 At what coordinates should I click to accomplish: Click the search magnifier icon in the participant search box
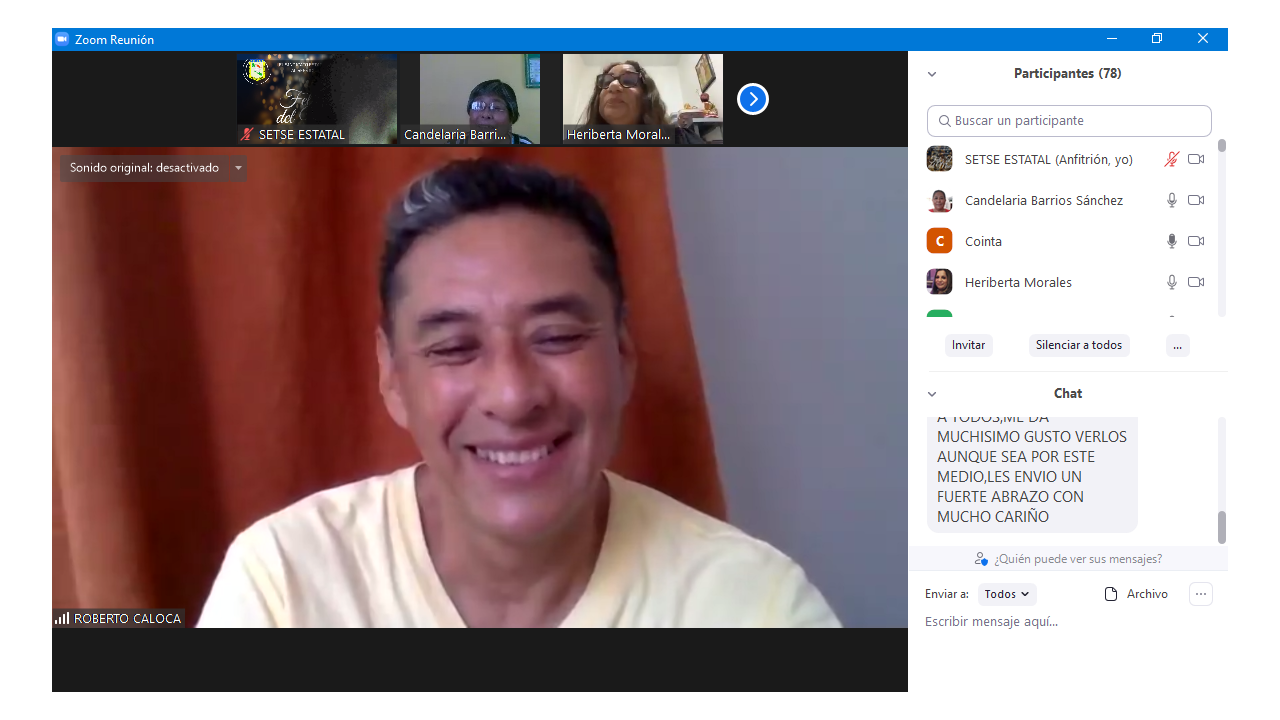coord(945,121)
